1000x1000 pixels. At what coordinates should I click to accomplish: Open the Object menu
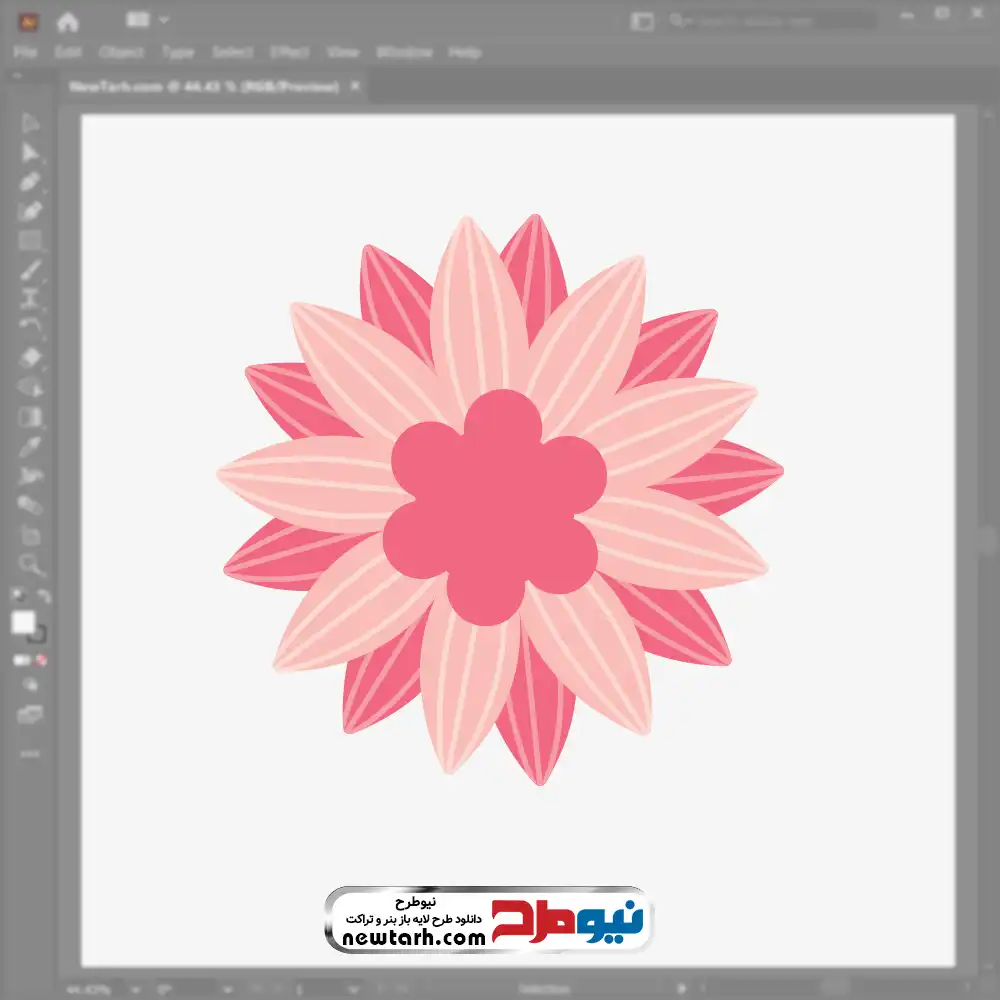pyautogui.click(x=123, y=52)
